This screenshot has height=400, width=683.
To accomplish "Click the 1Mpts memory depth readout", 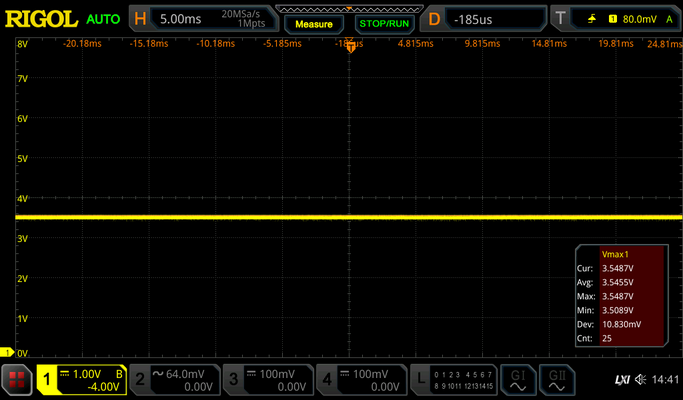I will 251,24.
